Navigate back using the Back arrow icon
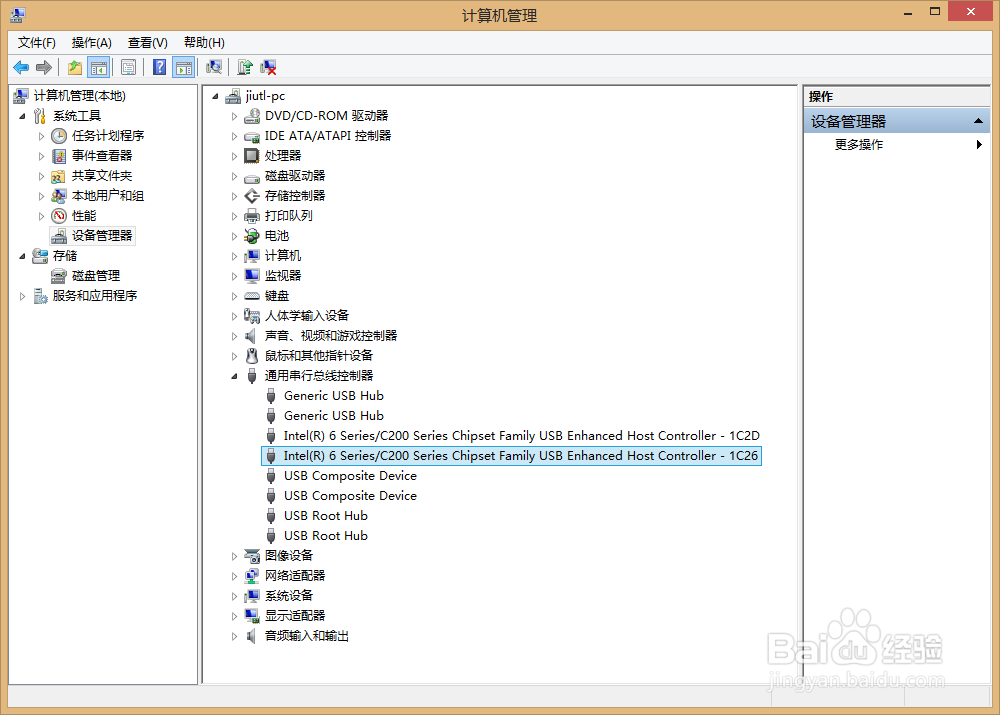 [20, 67]
